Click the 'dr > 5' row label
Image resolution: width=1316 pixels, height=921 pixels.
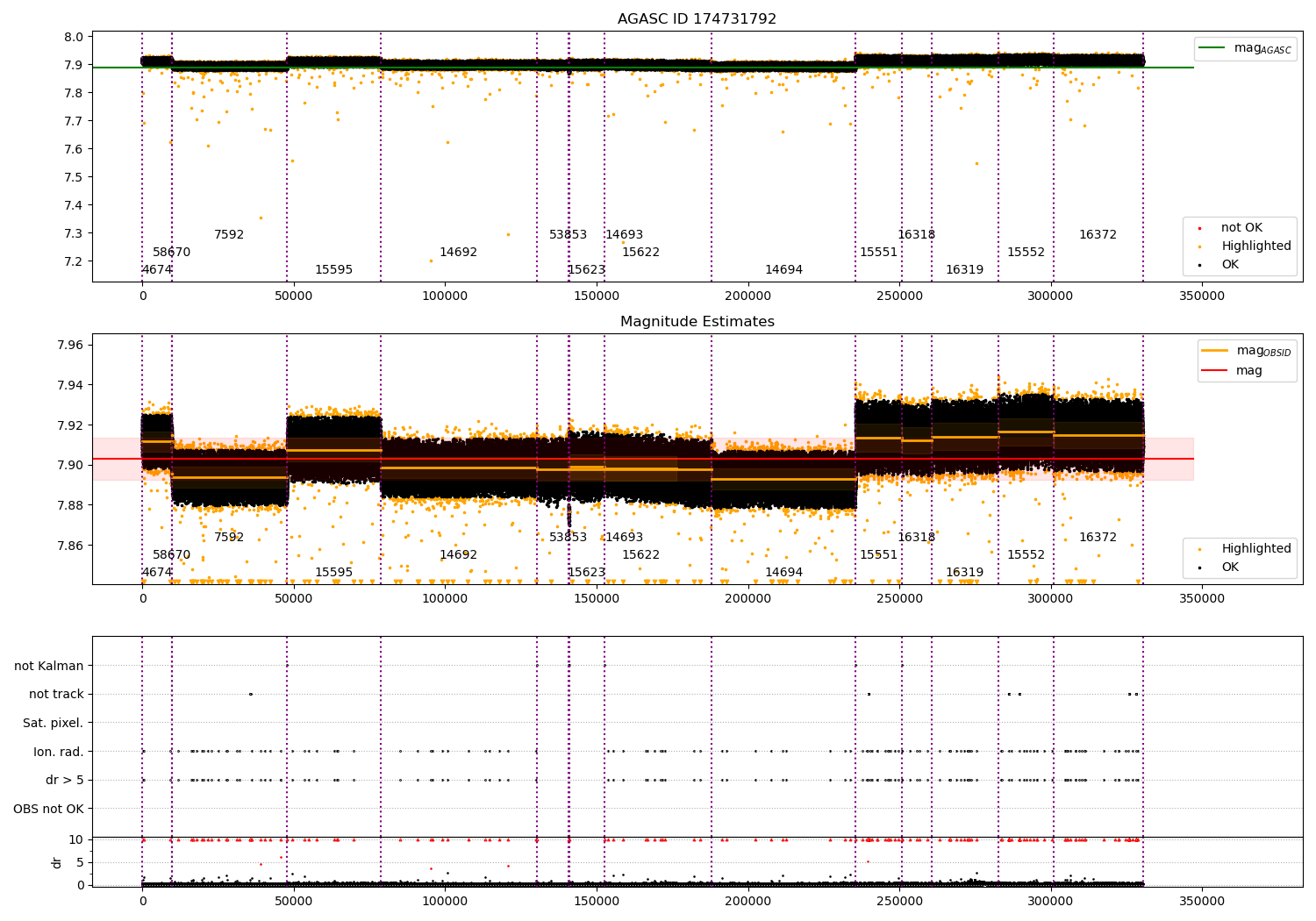click(x=65, y=781)
